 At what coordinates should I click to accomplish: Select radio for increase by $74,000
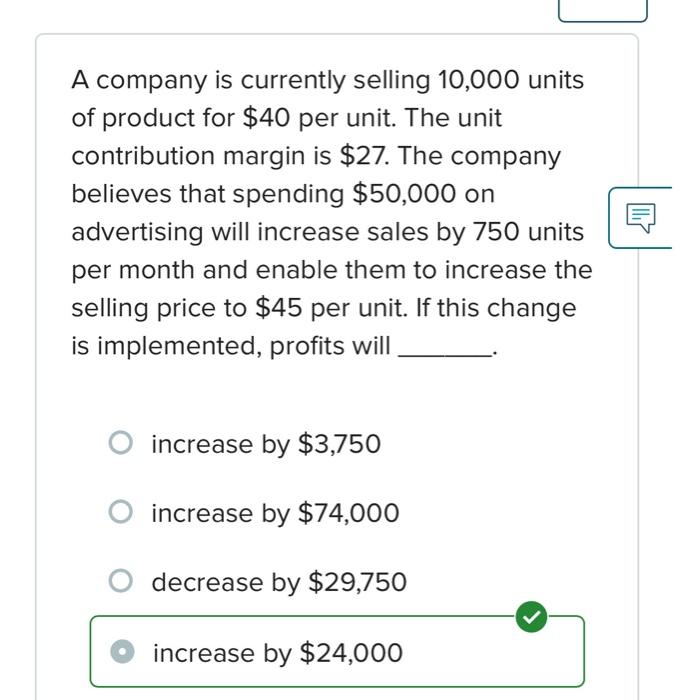coord(120,513)
